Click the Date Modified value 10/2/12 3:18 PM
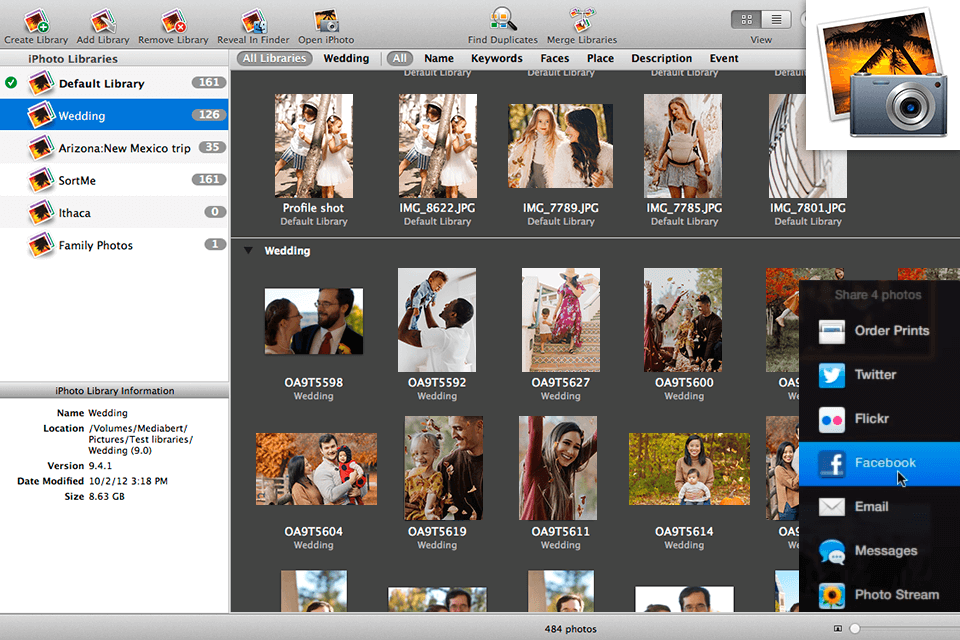Image resolution: width=960 pixels, height=640 pixels. tap(128, 481)
